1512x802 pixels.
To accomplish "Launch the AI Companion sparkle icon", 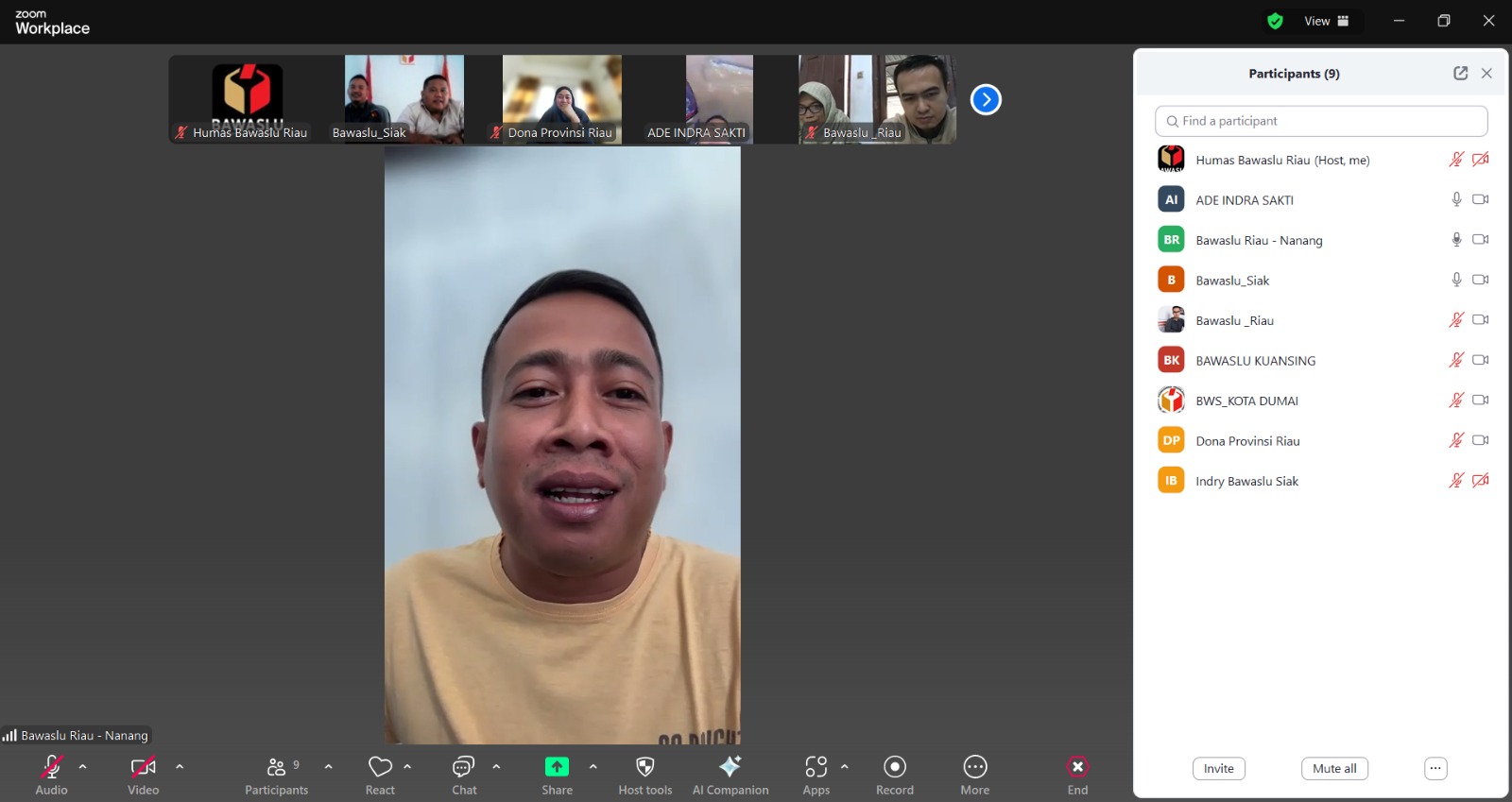I will click(730, 767).
